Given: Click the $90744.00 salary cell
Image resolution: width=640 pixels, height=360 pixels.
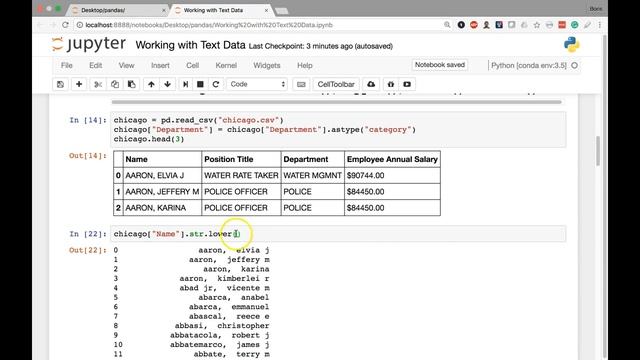Looking at the screenshot, I should click(392, 176).
